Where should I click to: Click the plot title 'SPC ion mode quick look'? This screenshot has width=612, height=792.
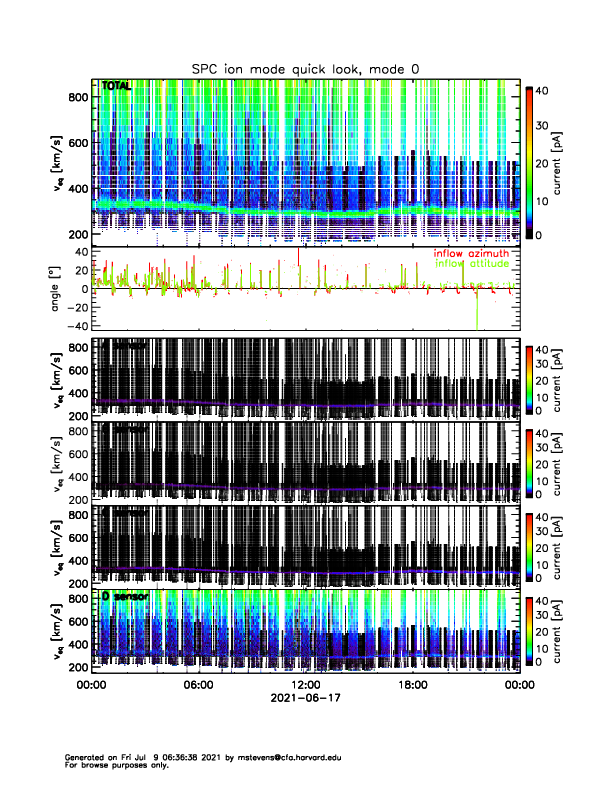[x=305, y=68]
